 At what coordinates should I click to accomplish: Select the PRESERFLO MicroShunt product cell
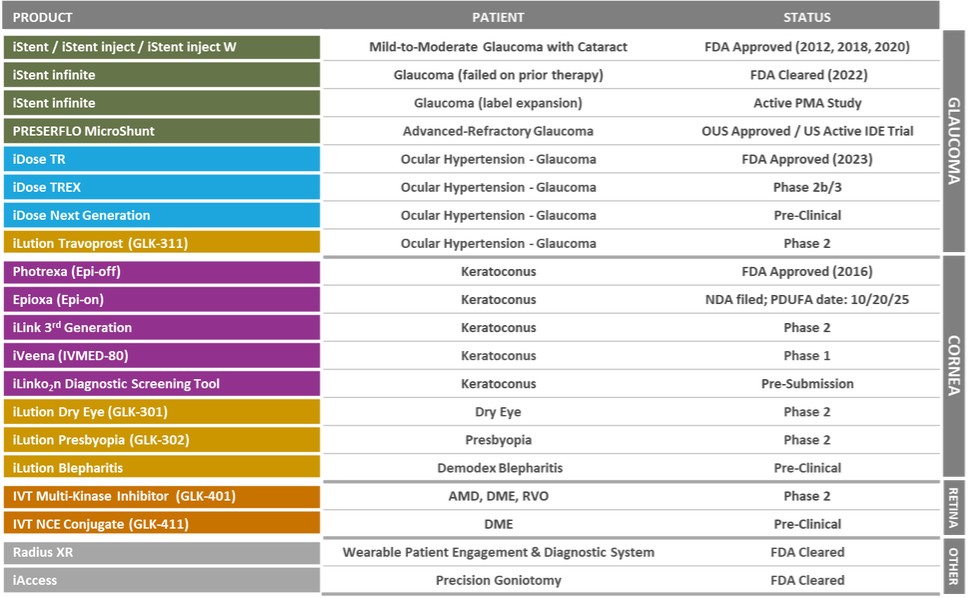click(x=162, y=131)
